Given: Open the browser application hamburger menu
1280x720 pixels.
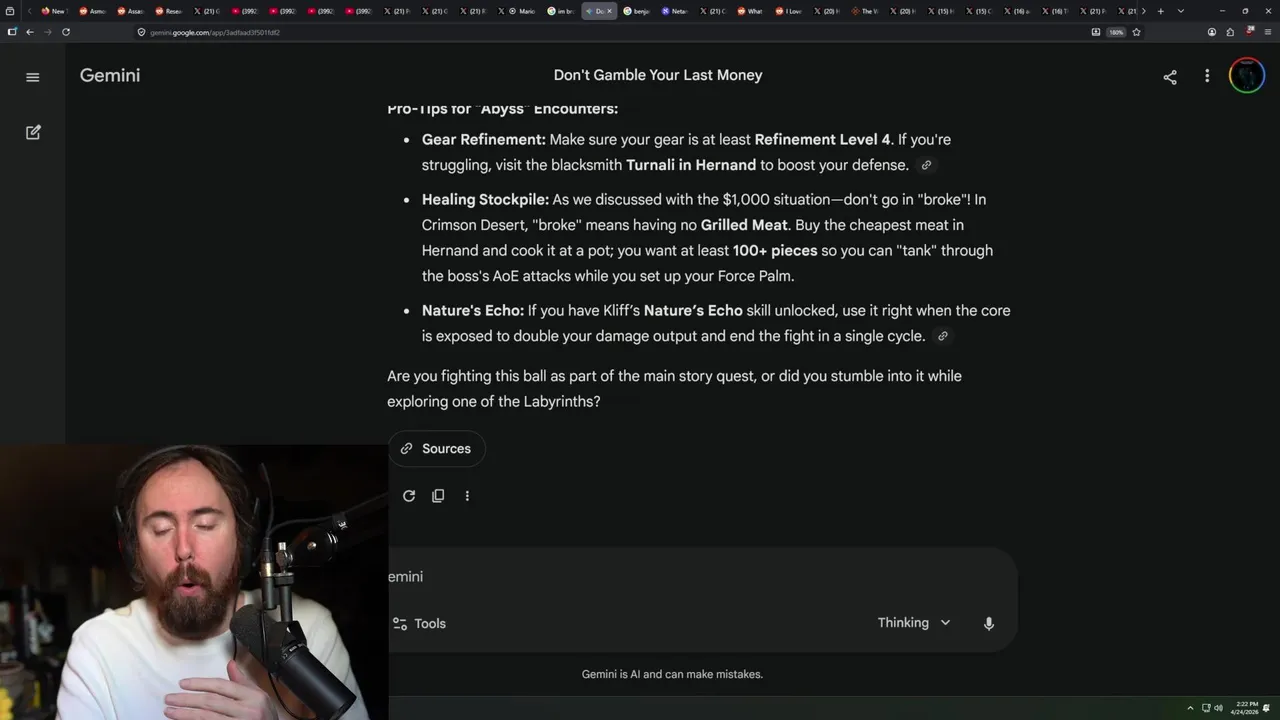Looking at the screenshot, I should [1268, 32].
